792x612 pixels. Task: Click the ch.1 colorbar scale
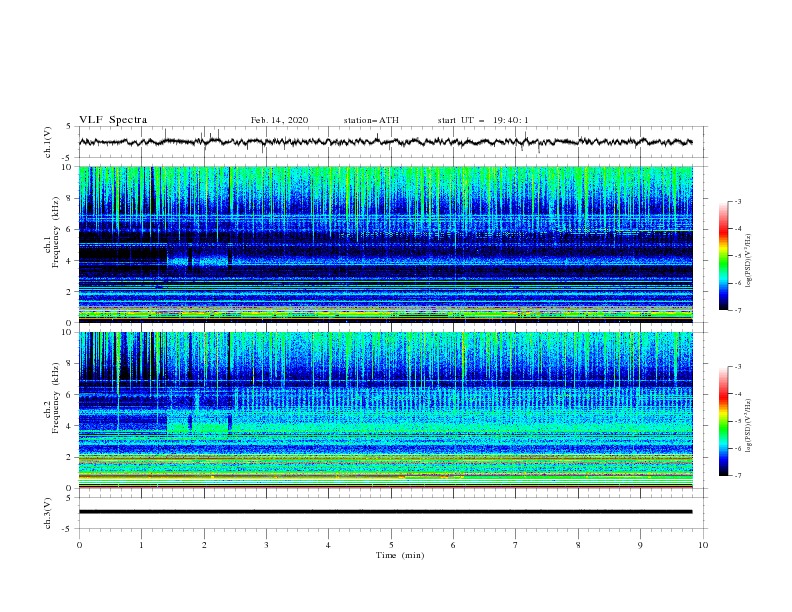(x=724, y=256)
